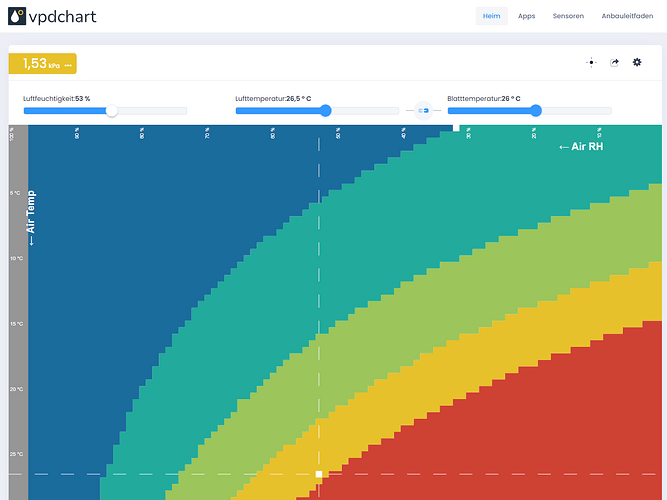Click the Air RH axis label
This screenshot has height=500, width=667.
point(581,147)
